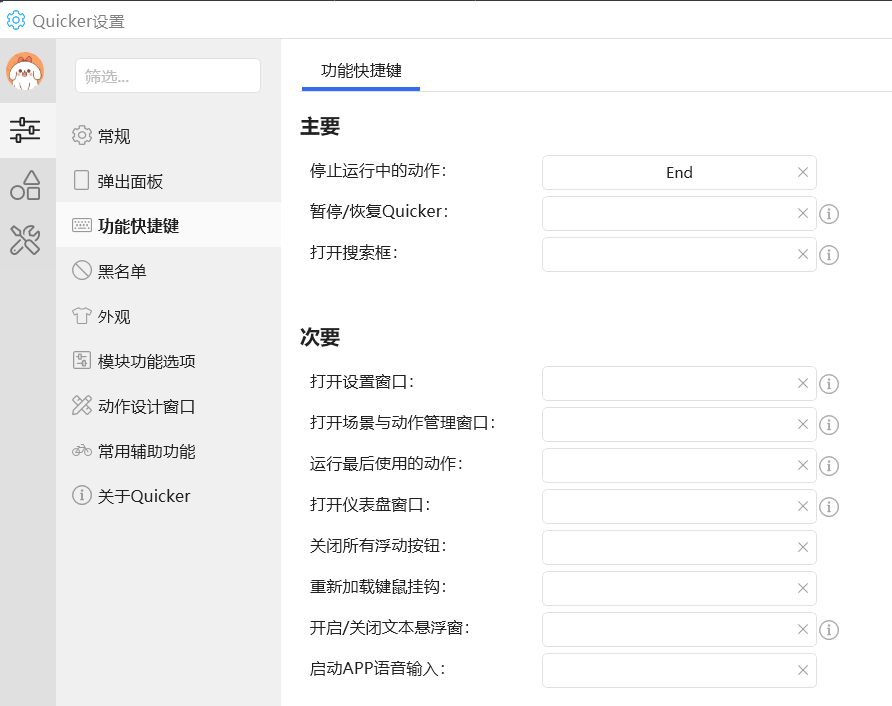The image size is (892, 706).
Task: Show info for 打开设置窗口
Action: 829,384
